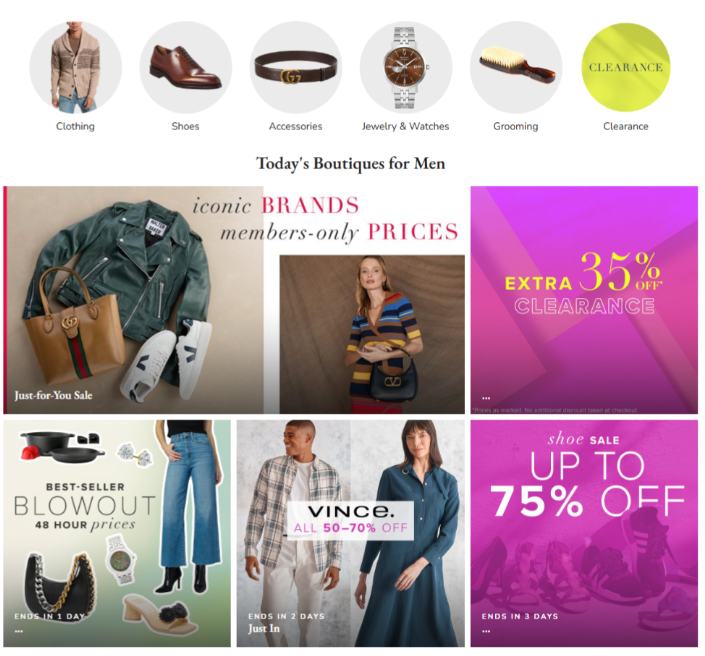Click the yellow Clearance circle
This screenshot has width=705, height=656.
pyautogui.click(x=626, y=67)
